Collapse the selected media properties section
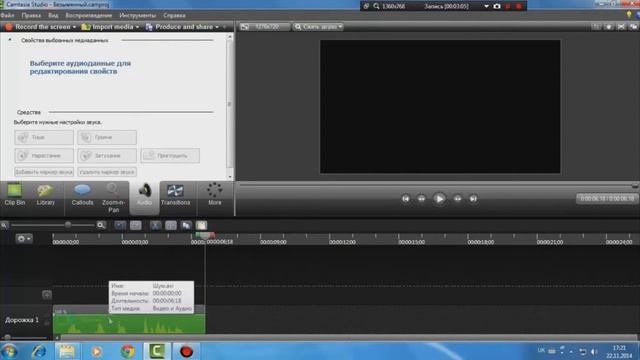 point(10,40)
